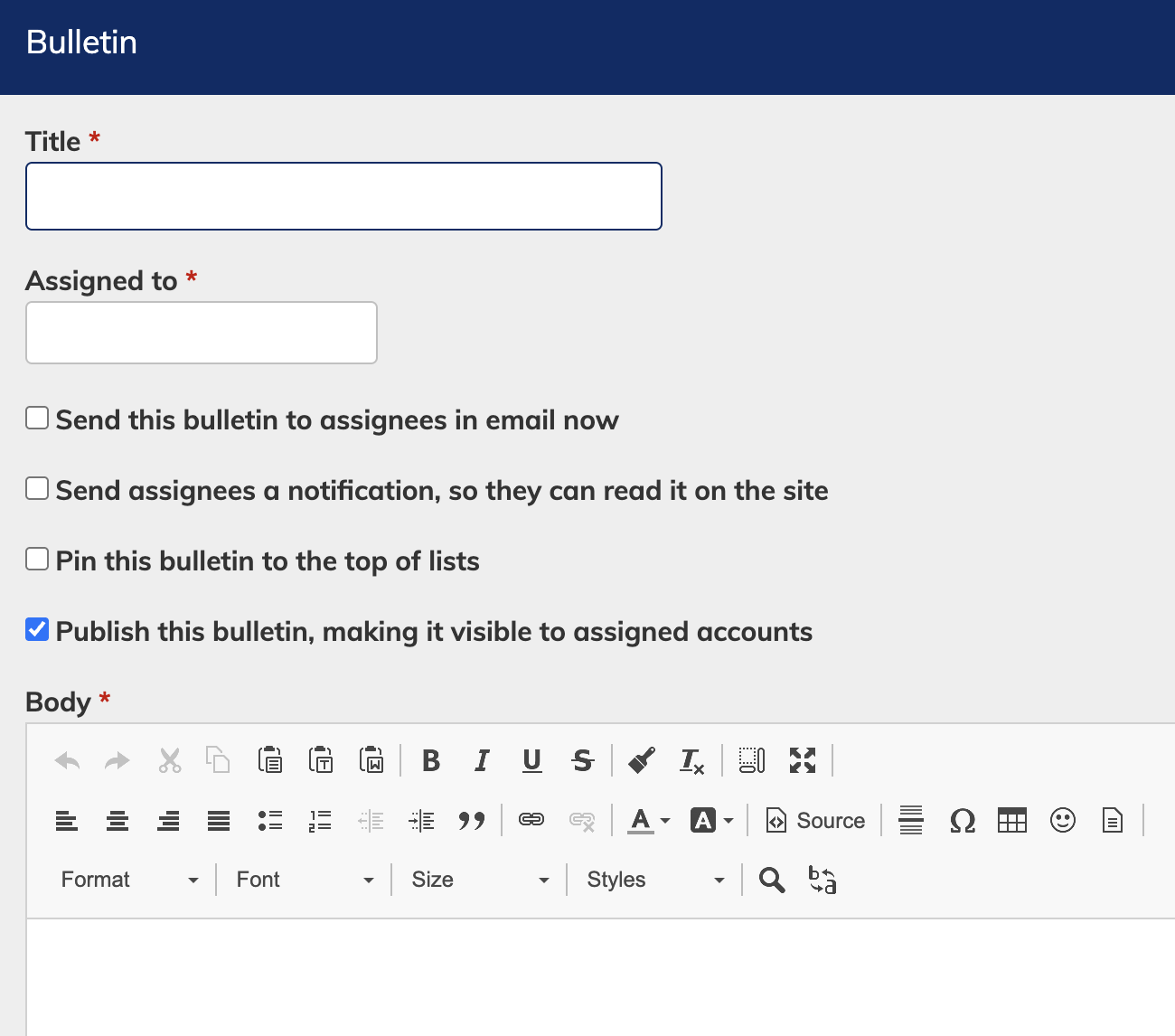1175x1036 pixels.
Task: Open the Size dropdown list
Action: tap(480, 880)
